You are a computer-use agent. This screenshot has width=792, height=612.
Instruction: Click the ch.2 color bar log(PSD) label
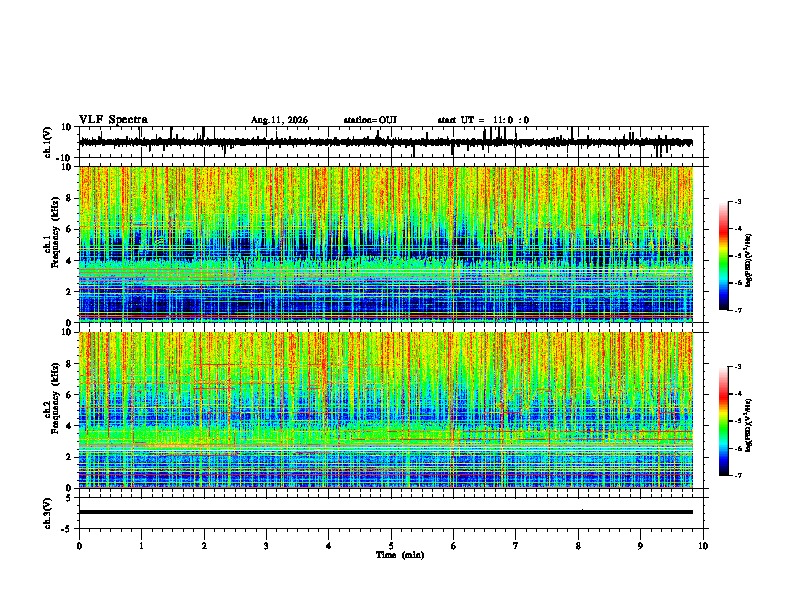(749, 425)
